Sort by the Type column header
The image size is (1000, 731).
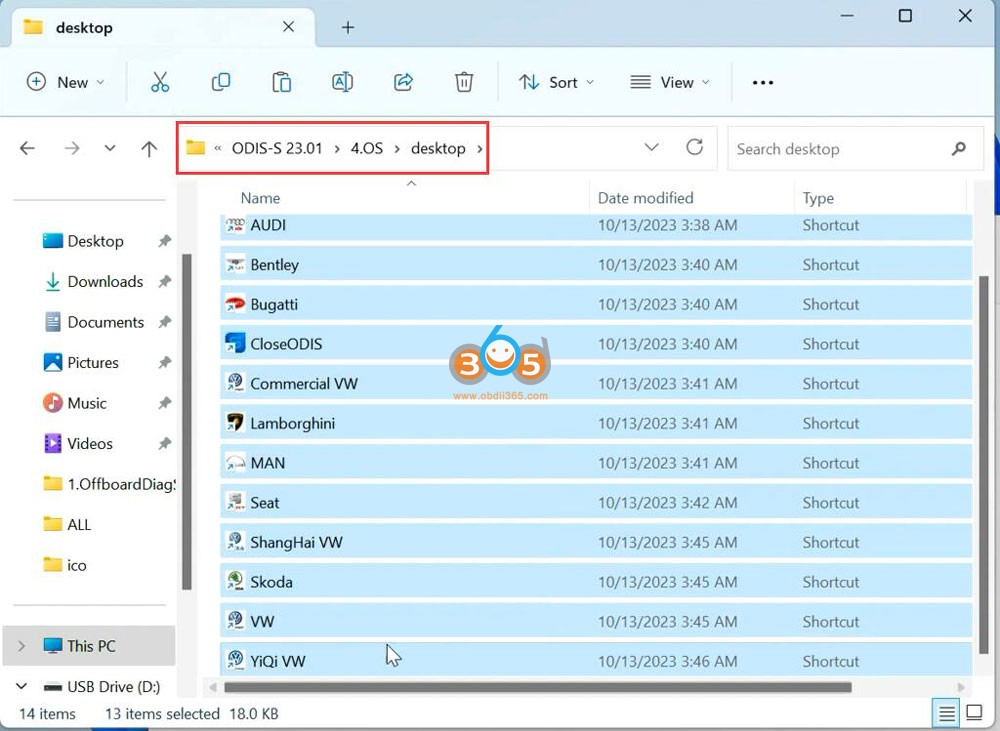[x=818, y=198]
